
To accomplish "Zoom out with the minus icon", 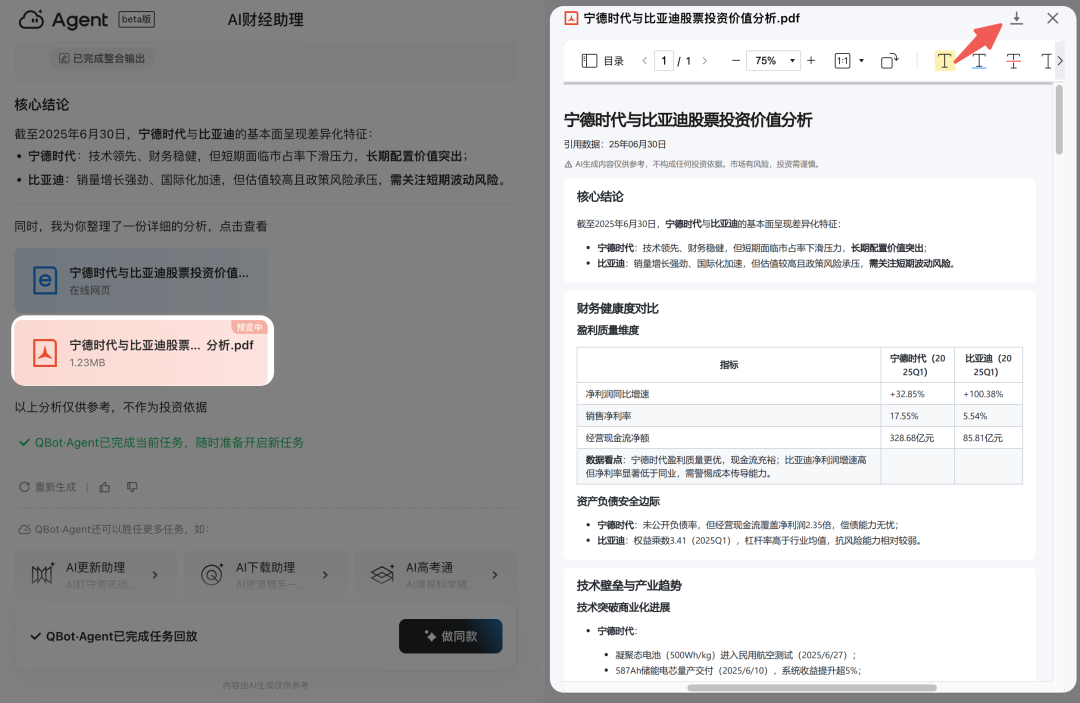I will click(736, 61).
